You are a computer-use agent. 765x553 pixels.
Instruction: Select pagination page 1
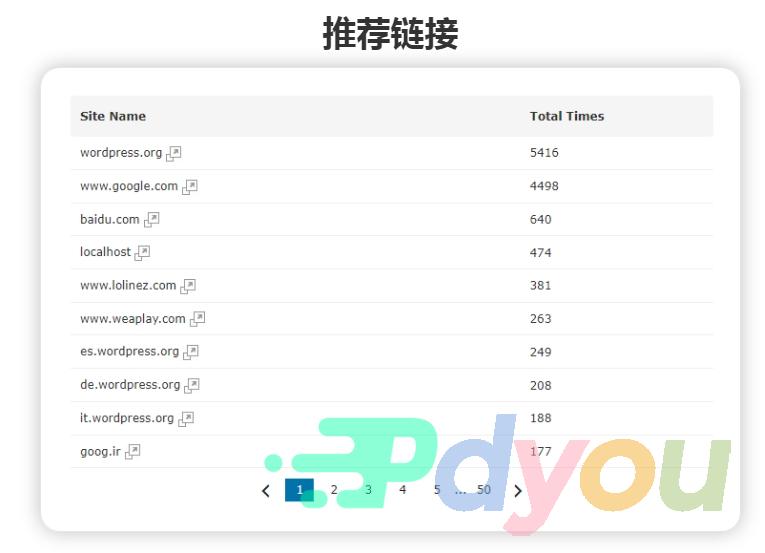pos(299,490)
